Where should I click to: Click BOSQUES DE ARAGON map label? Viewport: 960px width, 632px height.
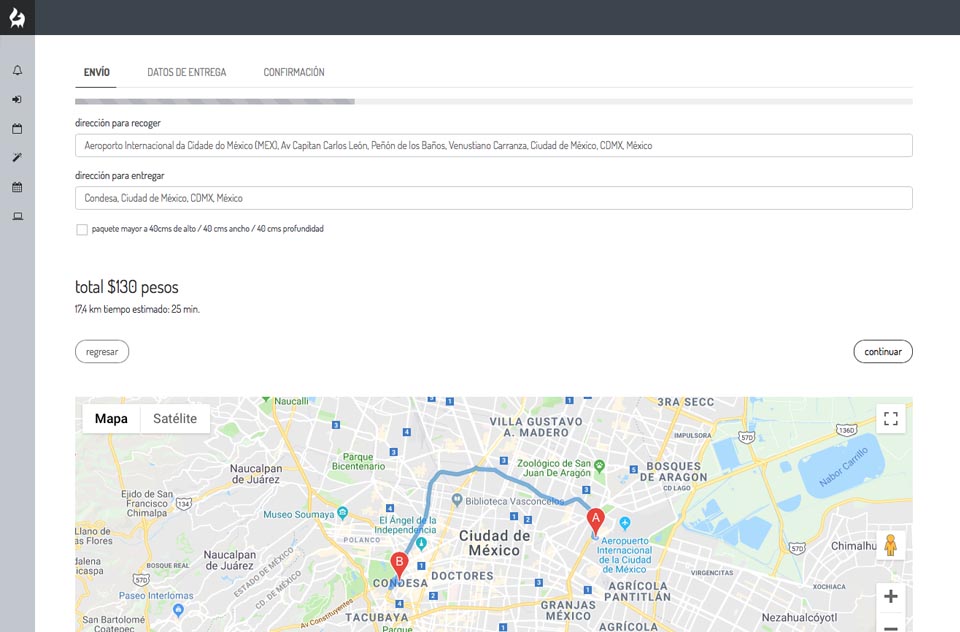click(x=673, y=472)
